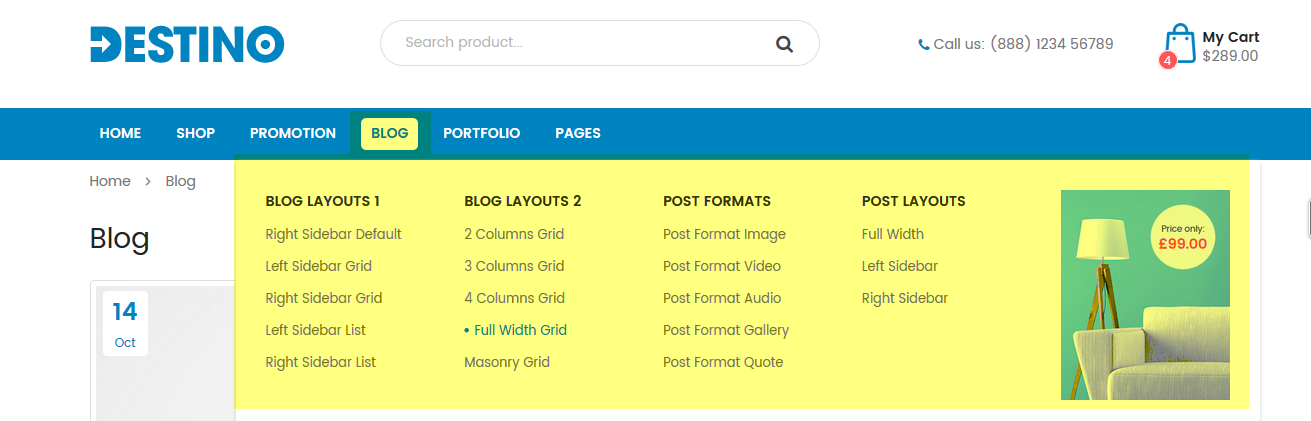Click the phone icon beside Call us
The image size is (1311, 421).
923,45
